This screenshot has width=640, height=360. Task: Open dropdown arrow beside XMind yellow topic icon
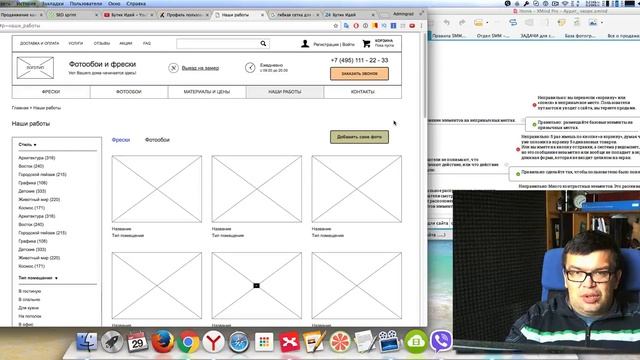point(487,23)
